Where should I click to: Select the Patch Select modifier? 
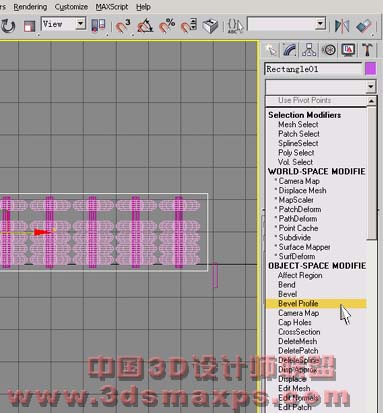299,134
